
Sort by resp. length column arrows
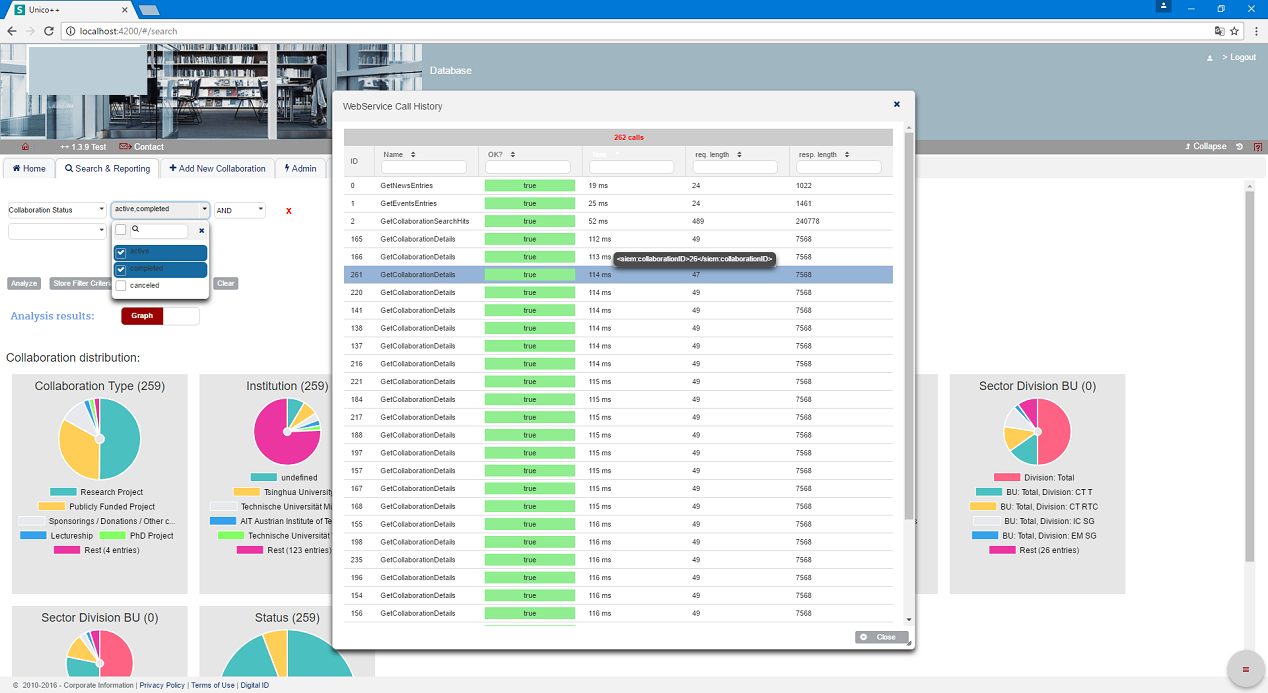(x=847, y=154)
